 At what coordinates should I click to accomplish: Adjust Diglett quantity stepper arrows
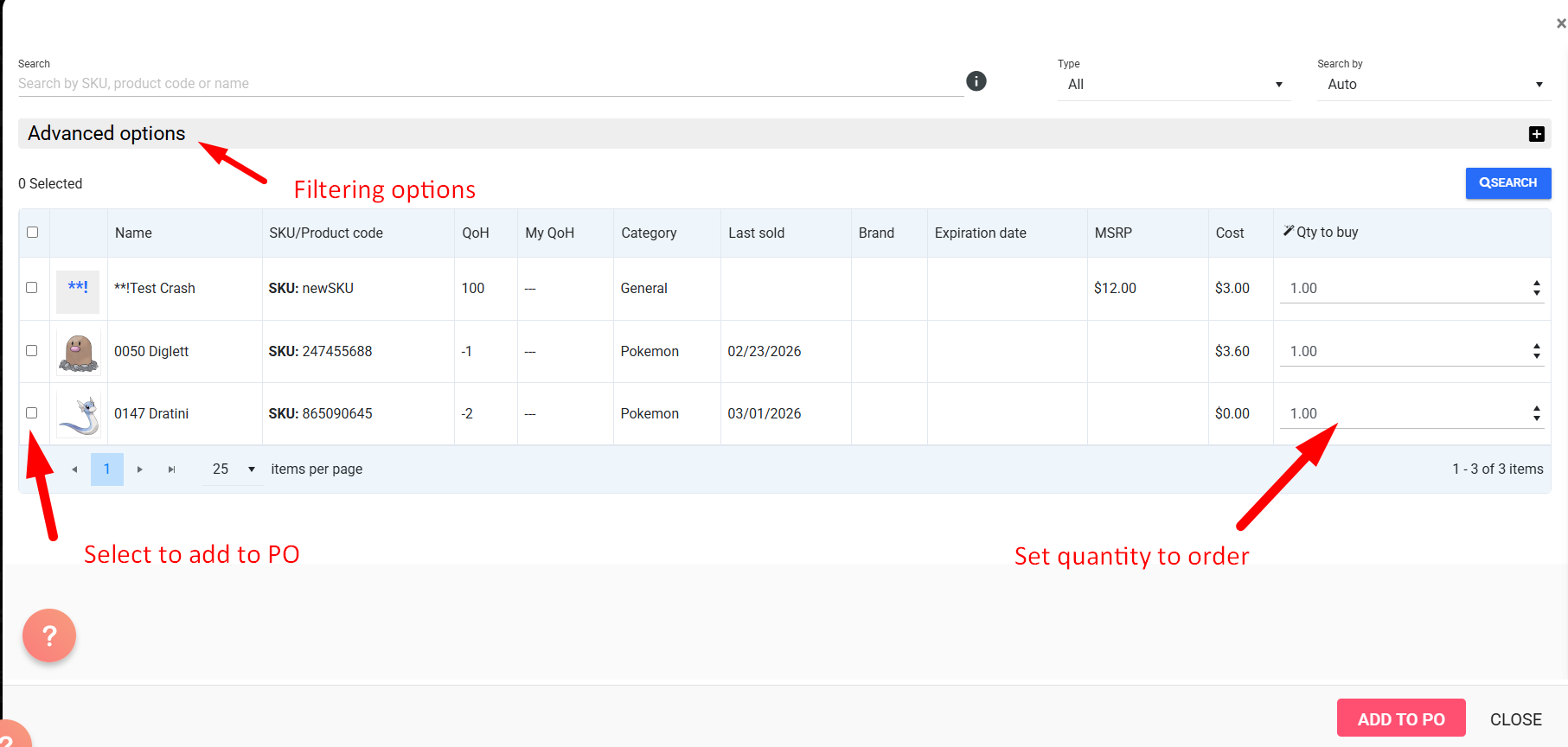click(x=1536, y=351)
